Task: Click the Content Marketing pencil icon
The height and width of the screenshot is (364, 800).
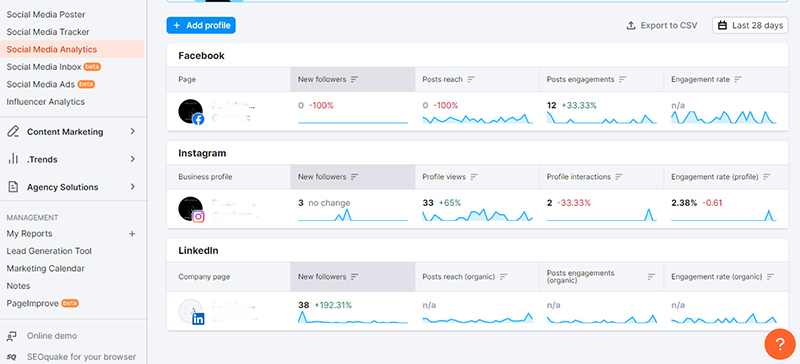Action: [13, 132]
